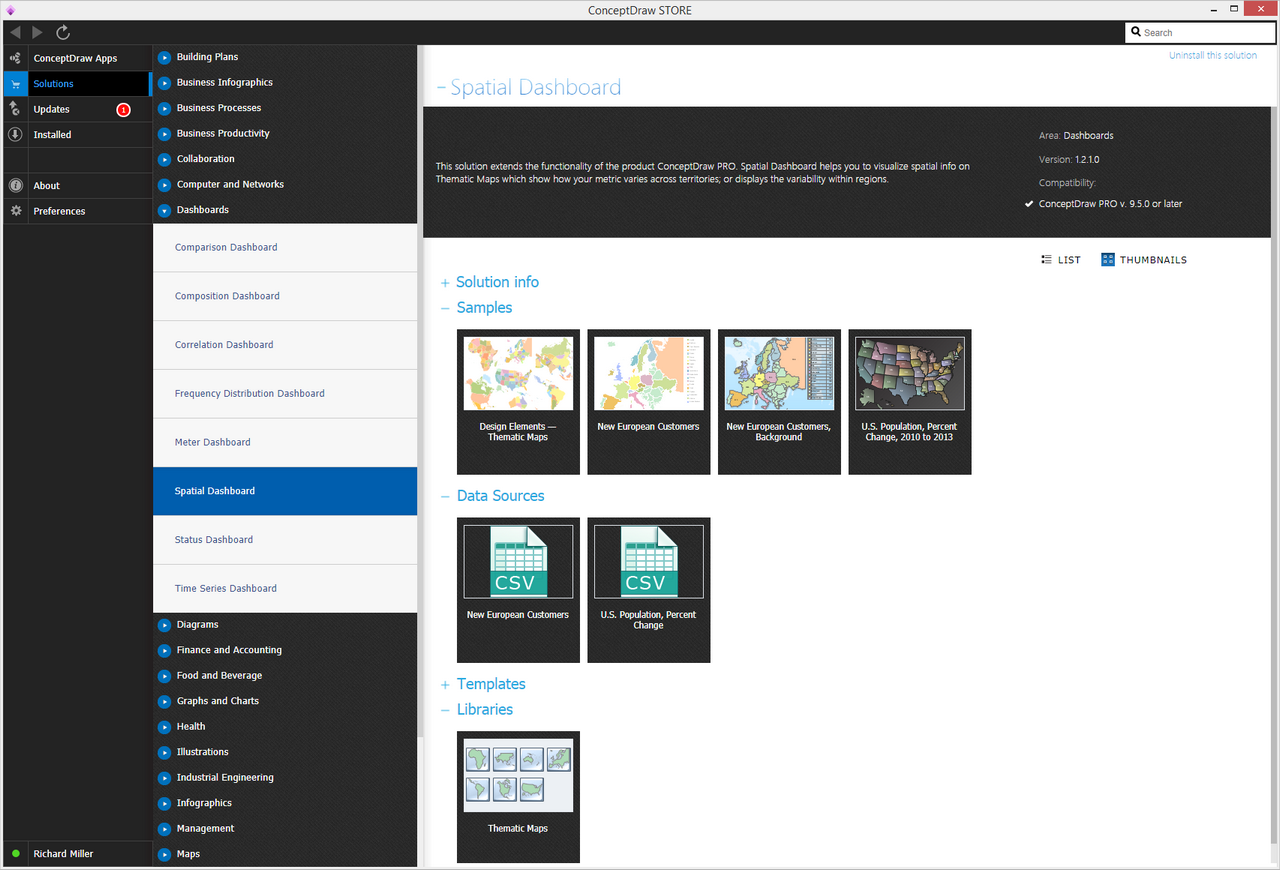
Task: Collapse the Dashboards category
Action: [165, 210]
